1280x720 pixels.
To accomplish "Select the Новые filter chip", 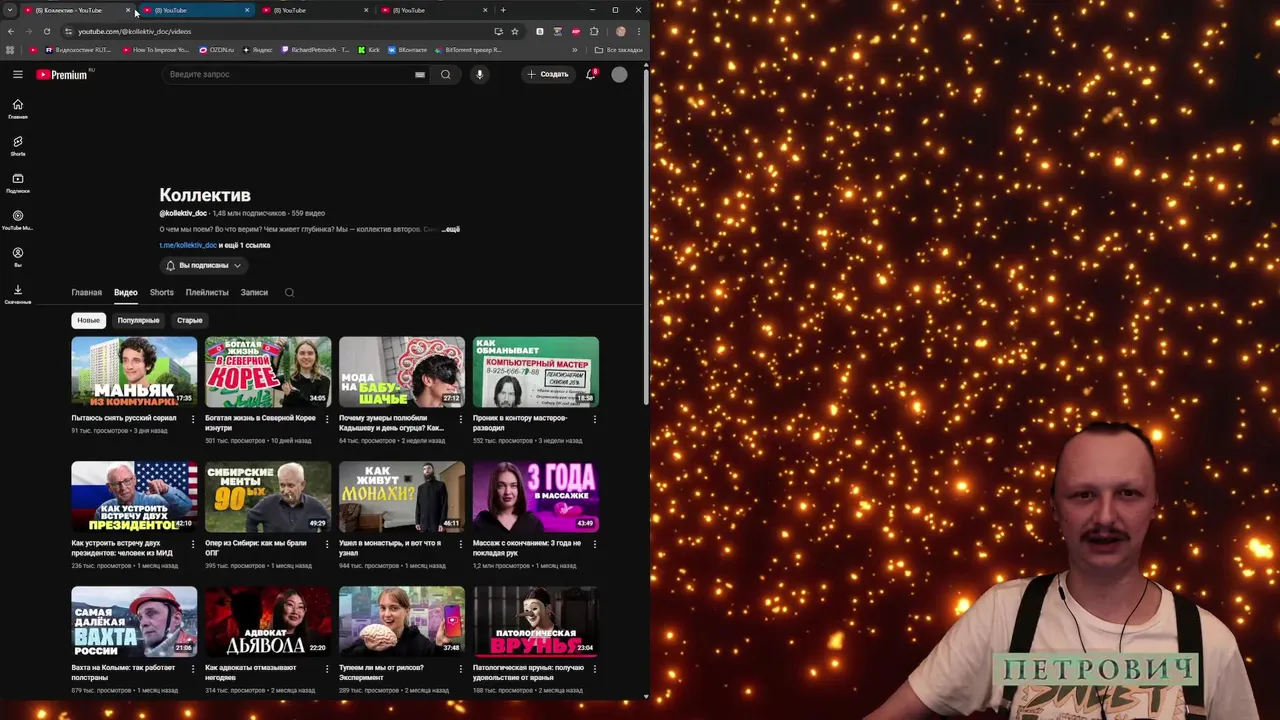I will click(89, 321).
